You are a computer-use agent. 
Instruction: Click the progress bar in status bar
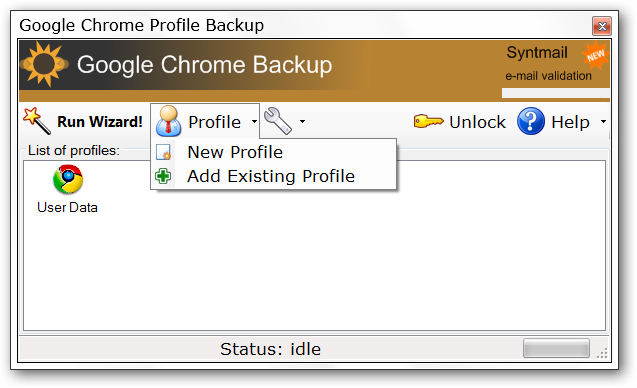point(556,348)
